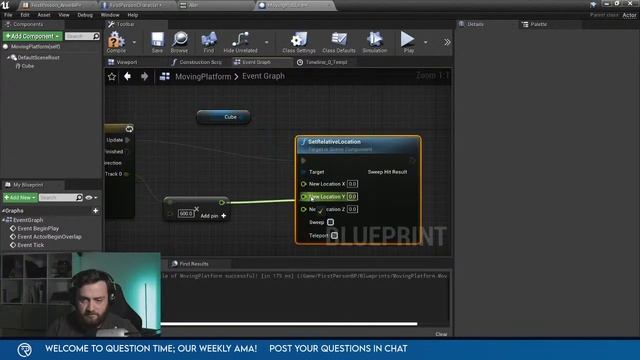Screen dimensions: 640x360
Task: Start Simulation from toolbar
Action: pyautogui.click(x=375, y=42)
